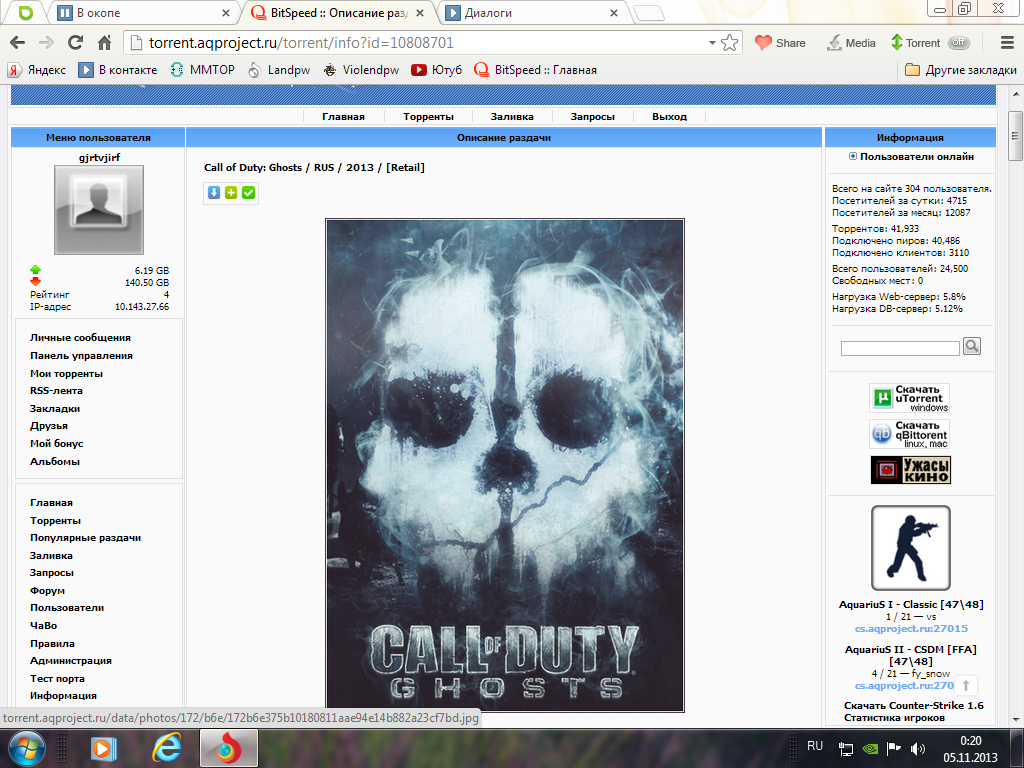The height and width of the screenshot is (768, 1024).
Task: Open Landpw bookmark
Action: pyautogui.click(x=279, y=70)
